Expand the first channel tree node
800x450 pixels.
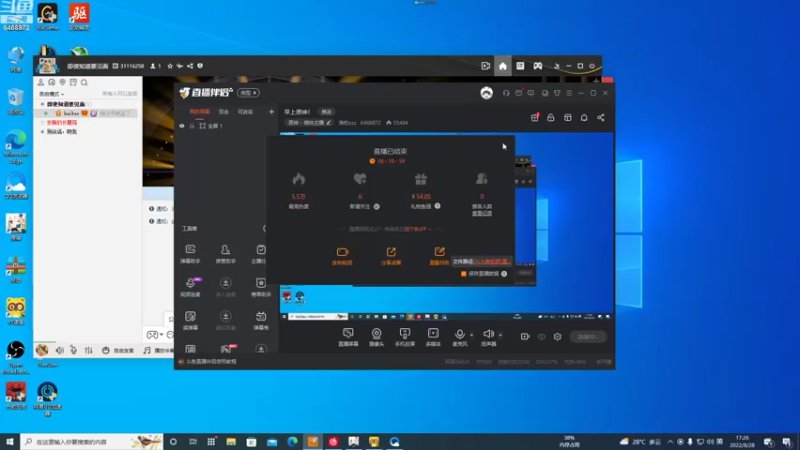(x=42, y=104)
